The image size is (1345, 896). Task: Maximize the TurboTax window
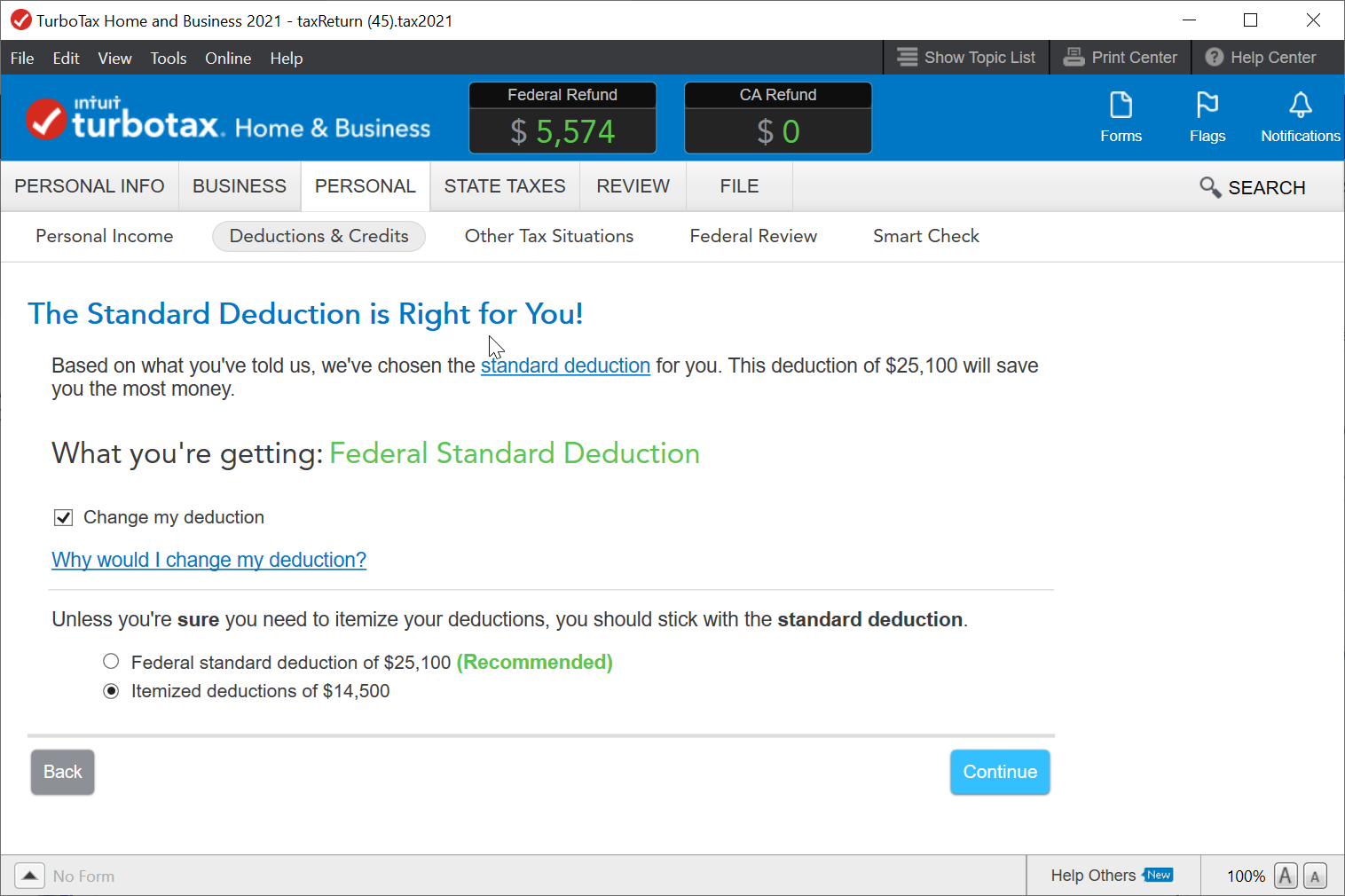click(x=1250, y=20)
